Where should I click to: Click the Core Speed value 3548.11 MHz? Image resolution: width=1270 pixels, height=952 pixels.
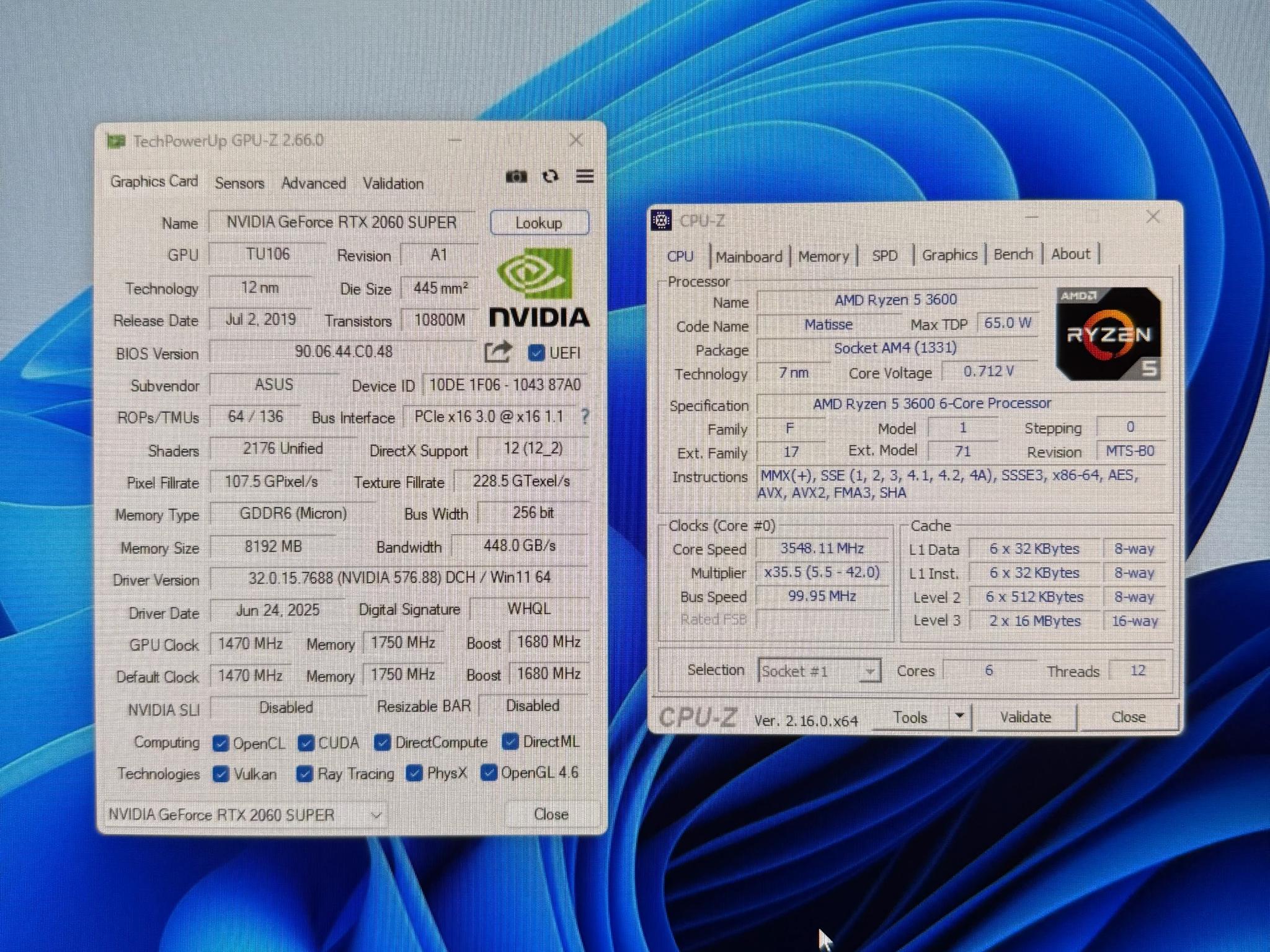[822, 548]
